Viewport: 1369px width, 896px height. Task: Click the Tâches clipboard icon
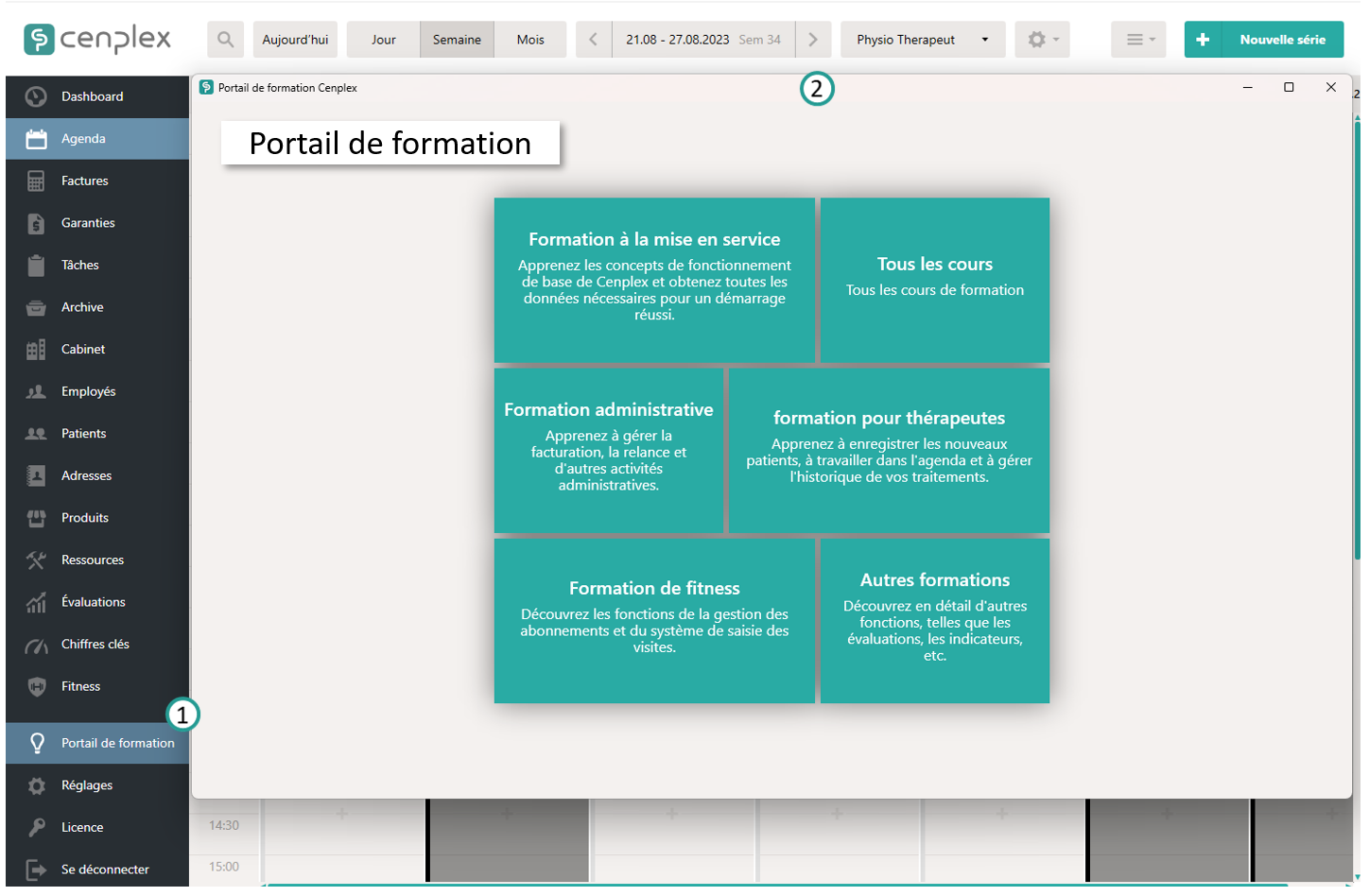[x=36, y=266]
